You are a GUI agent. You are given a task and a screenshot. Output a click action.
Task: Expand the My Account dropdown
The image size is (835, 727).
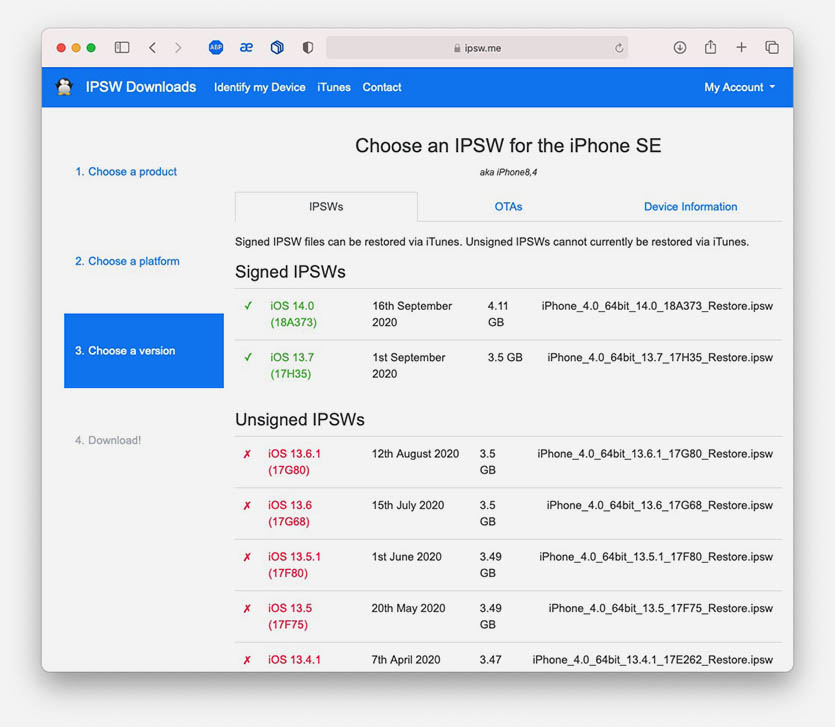pos(739,87)
